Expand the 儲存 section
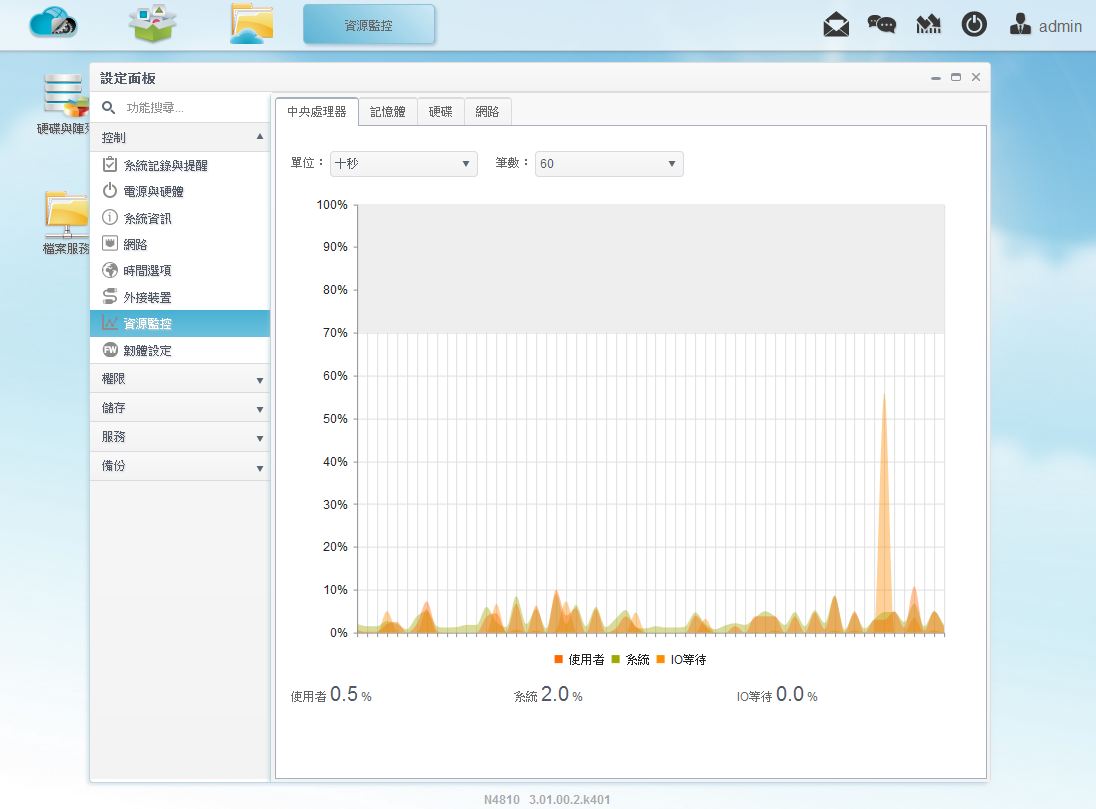This screenshot has width=1096, height=809. coord(180,408)
